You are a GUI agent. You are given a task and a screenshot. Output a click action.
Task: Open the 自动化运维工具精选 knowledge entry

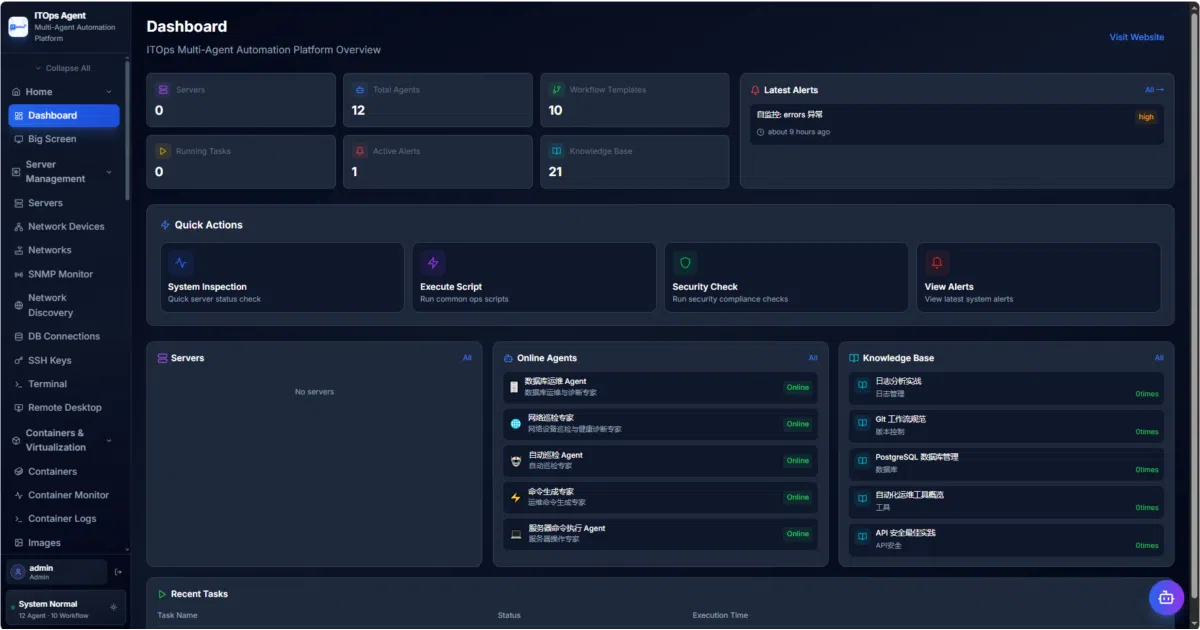(x=1006, y=501)
